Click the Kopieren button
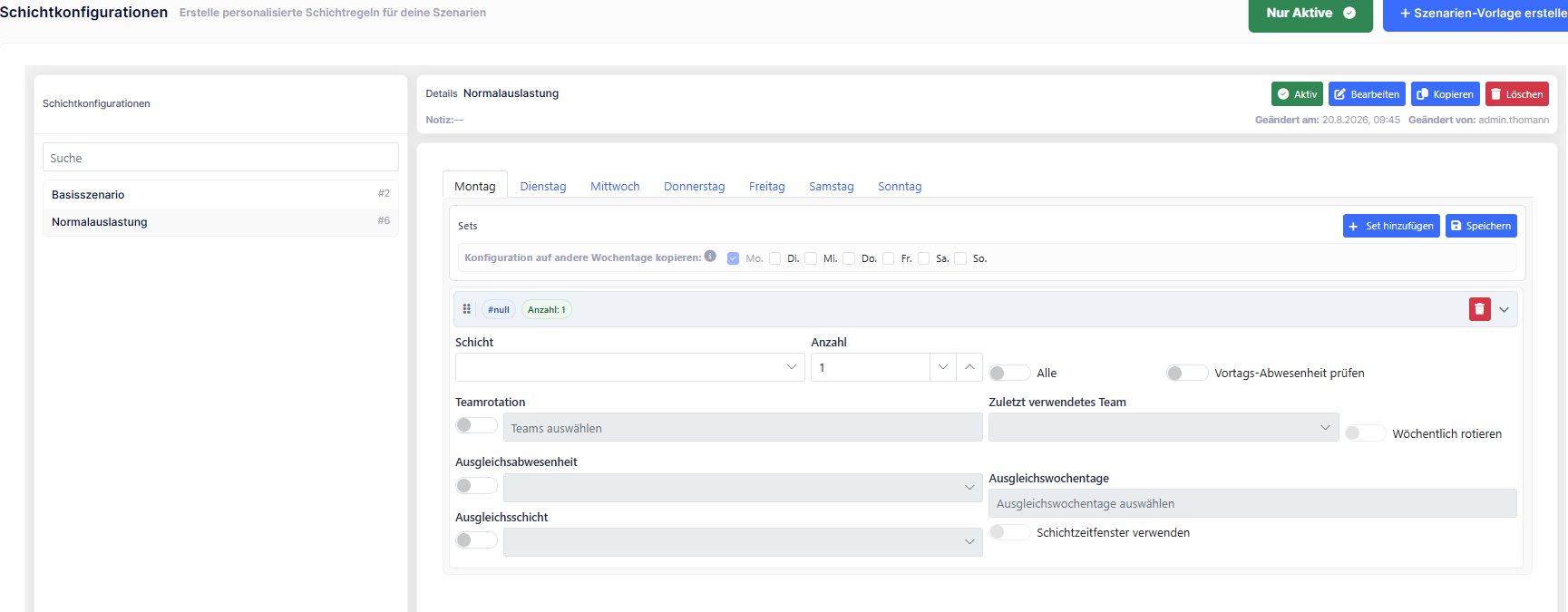The width and height of the screenshot is (1568, 612). click(1445, 94)
